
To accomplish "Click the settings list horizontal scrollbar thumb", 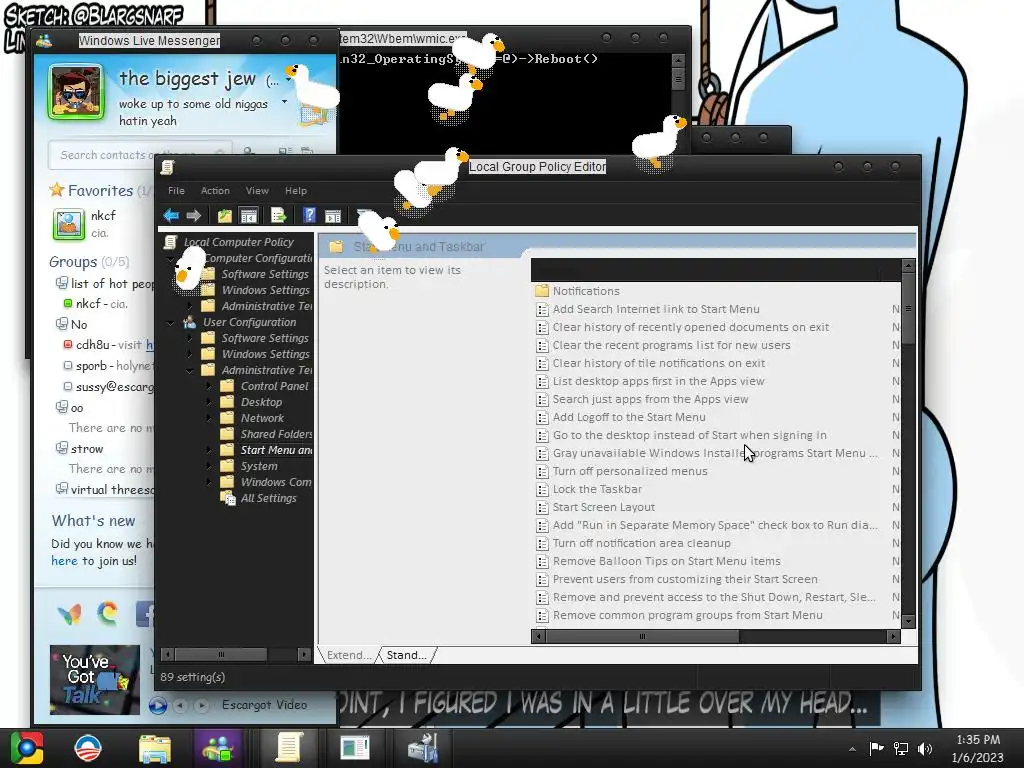I will pyautogui.click(x=642, y=636).
